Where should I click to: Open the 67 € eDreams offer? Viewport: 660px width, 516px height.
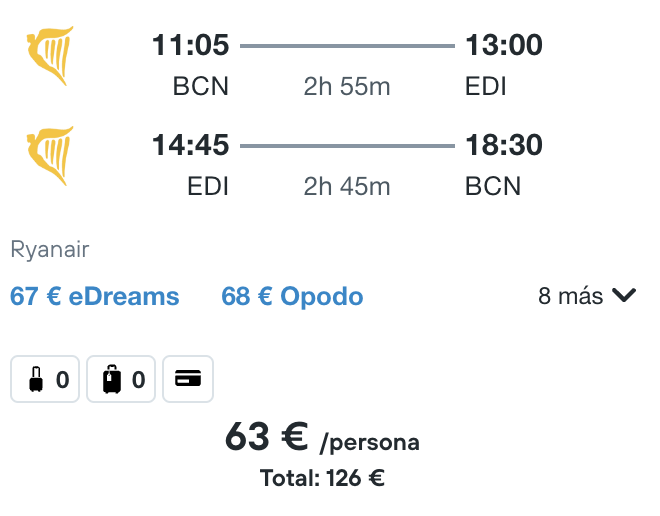pos(95,296)
